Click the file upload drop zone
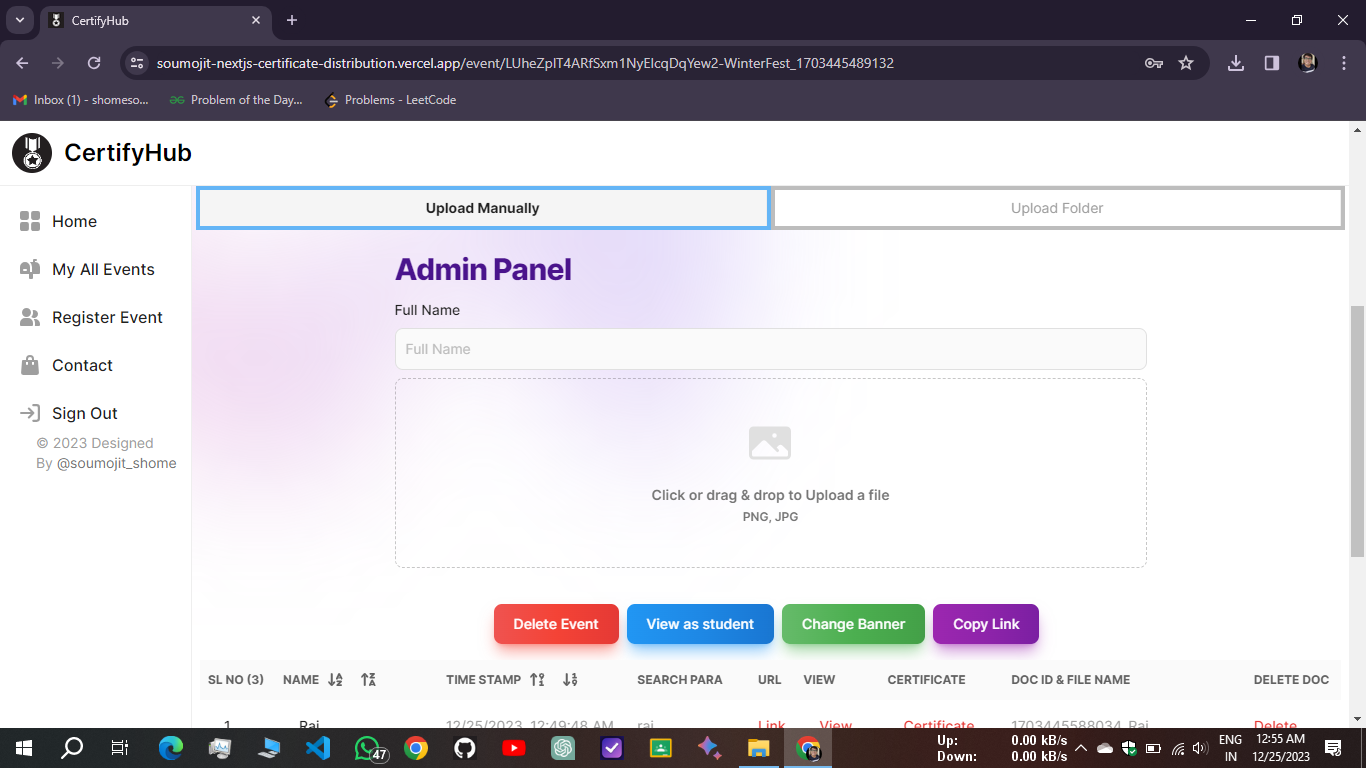Image resolution: width=1366 pixels, height=768 pixels. (771, 473)
